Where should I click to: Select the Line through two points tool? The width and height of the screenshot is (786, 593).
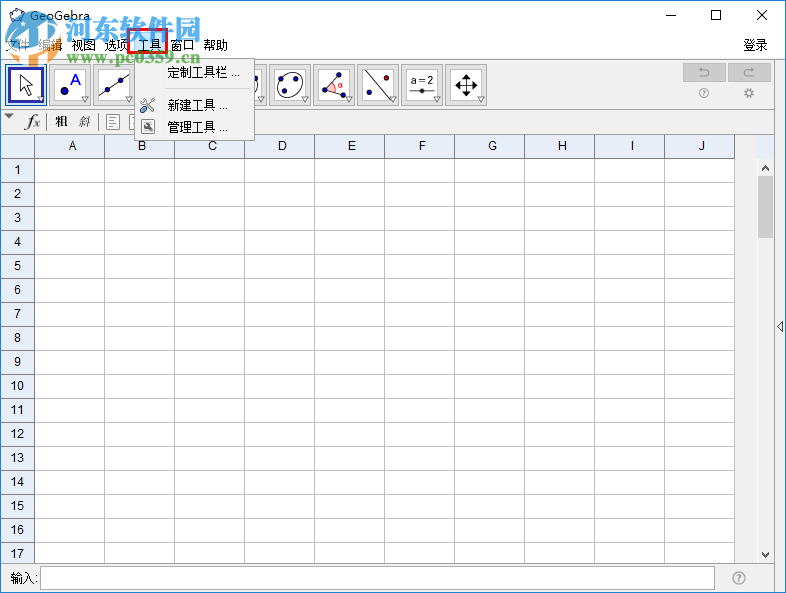114,85
